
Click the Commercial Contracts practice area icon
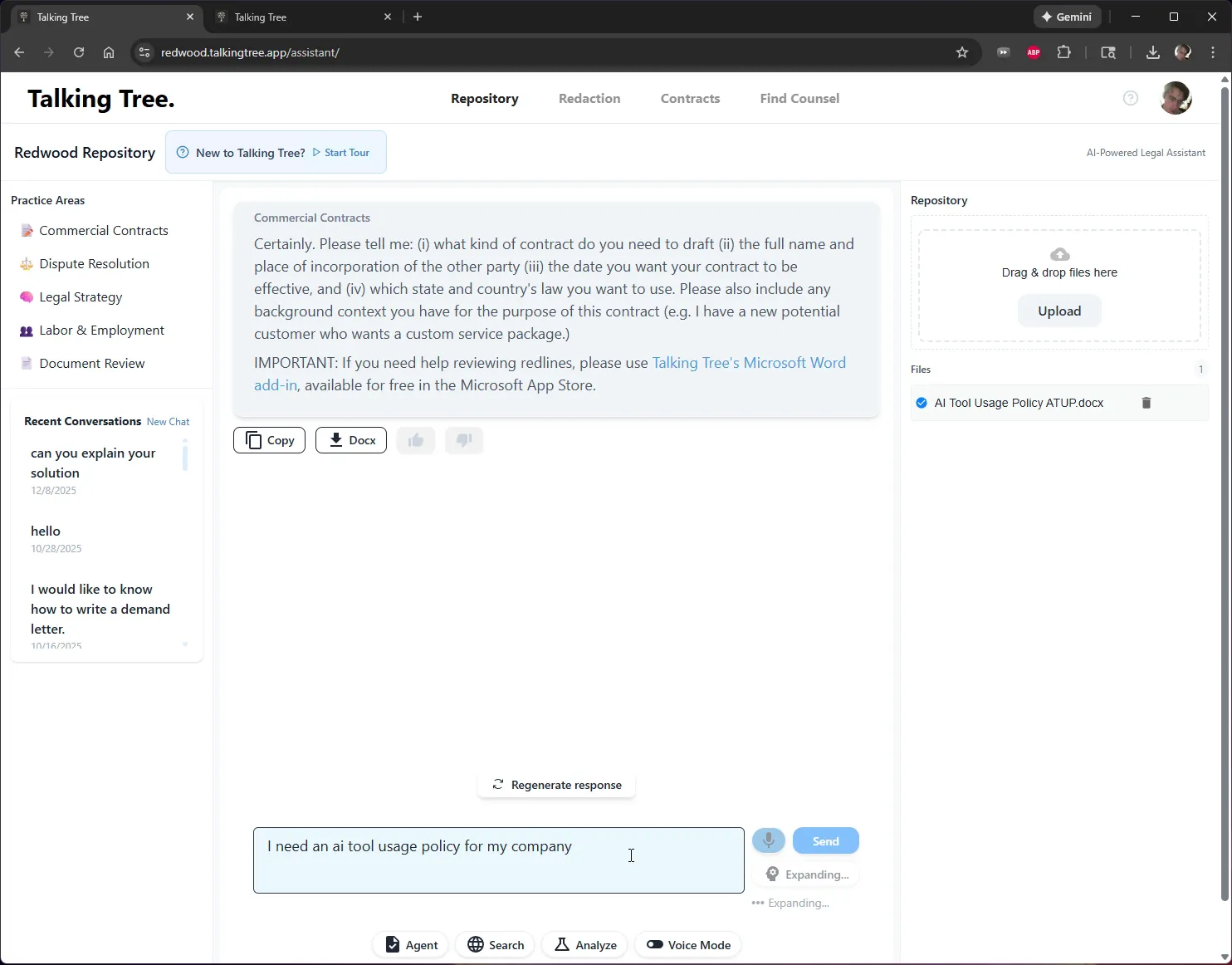tap(27, 231)
